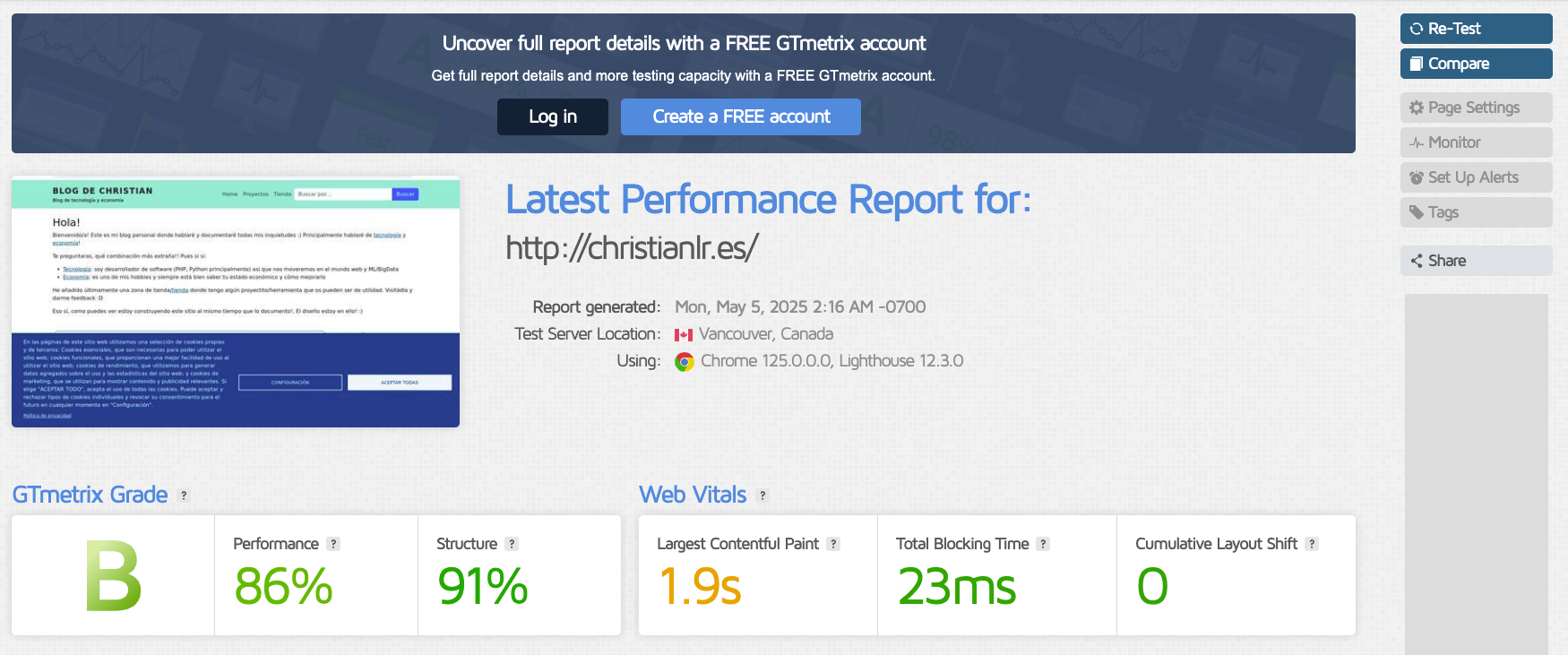Screen dimensions: 1568x655
Task: Click the Chrome 125.0.0.0, Lighthouse text
Action: click(831, 361)
